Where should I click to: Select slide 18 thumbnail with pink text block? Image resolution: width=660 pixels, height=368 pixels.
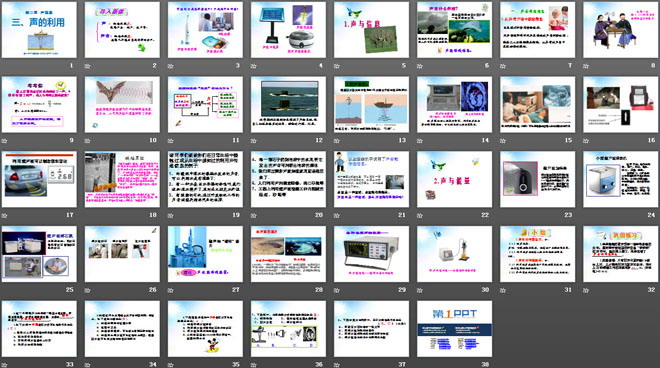(122, 179)
